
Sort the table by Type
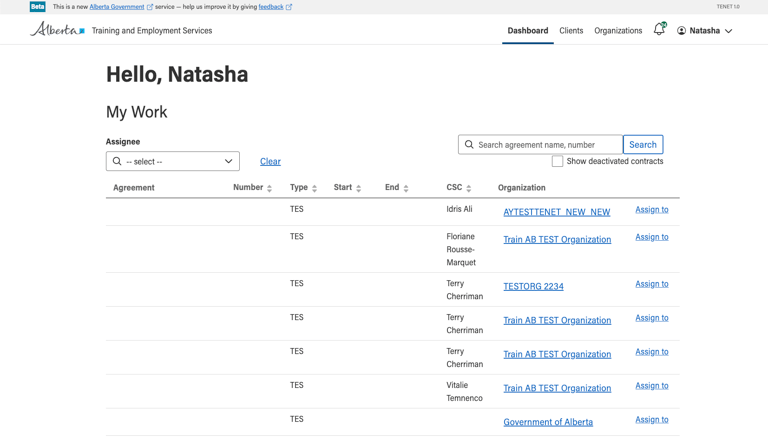(x=314, y=188)
